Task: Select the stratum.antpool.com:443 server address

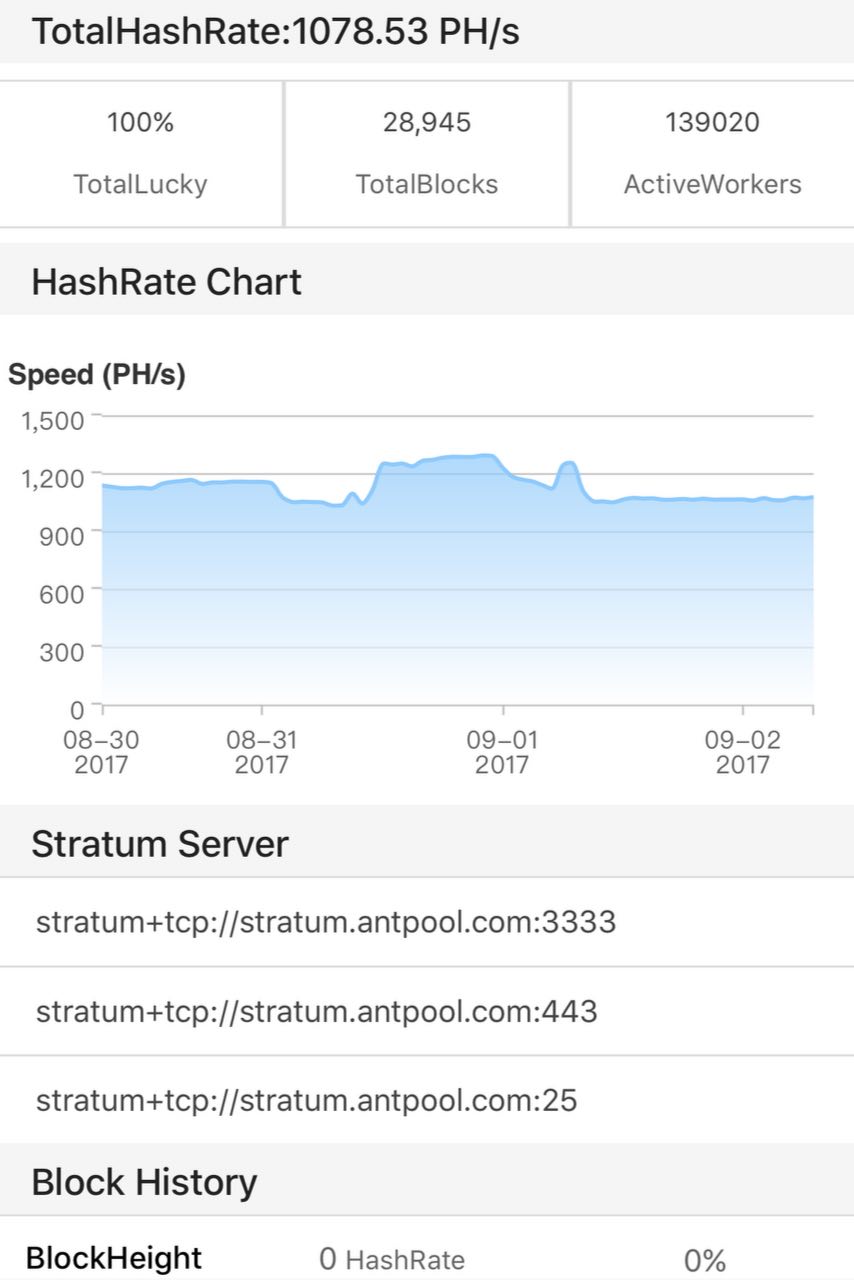Action: [x=317, y=1011]
